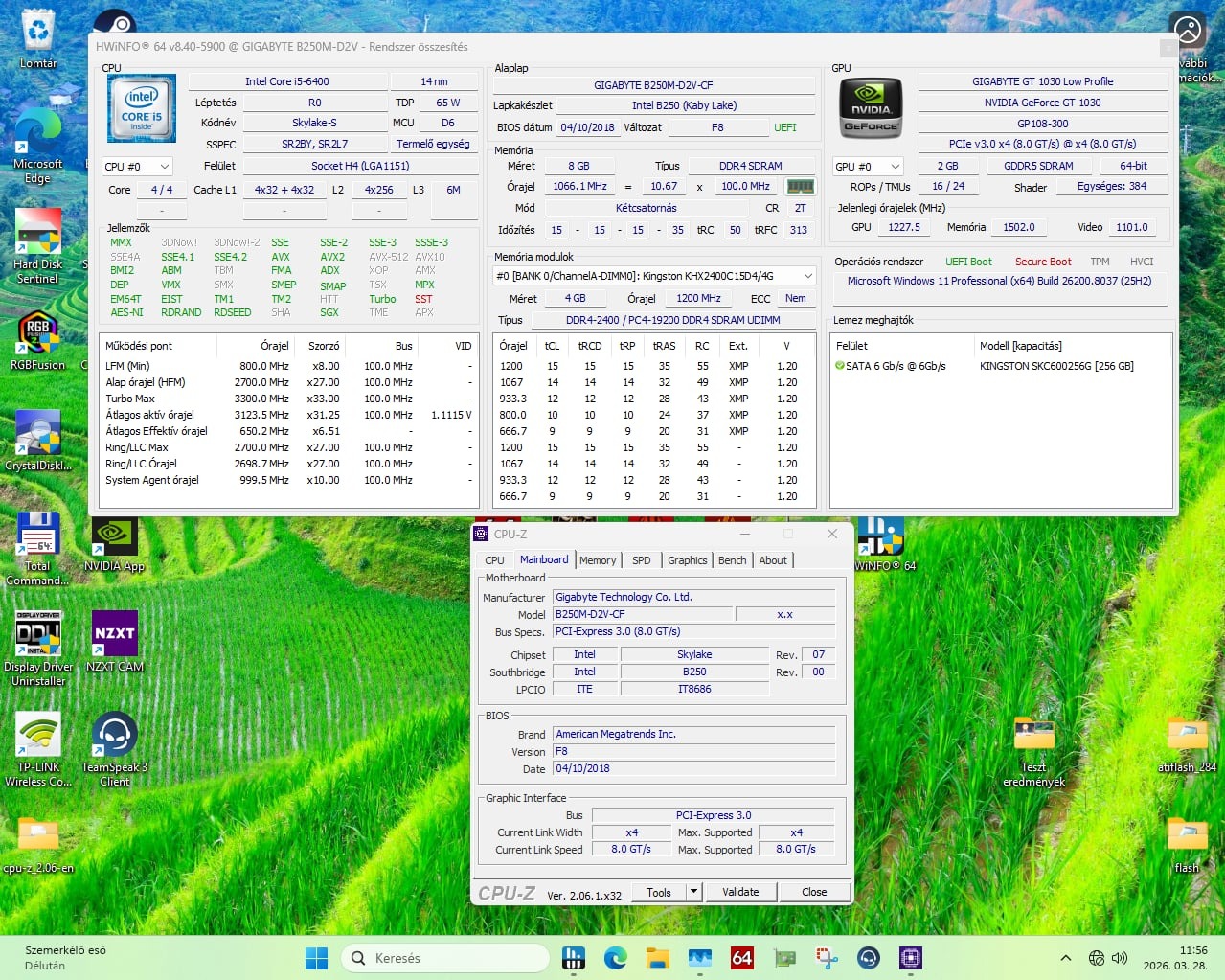Open the SPD tab in CPU-Z
Viewport: 1225px width, 980px height.
click(642, 560)
